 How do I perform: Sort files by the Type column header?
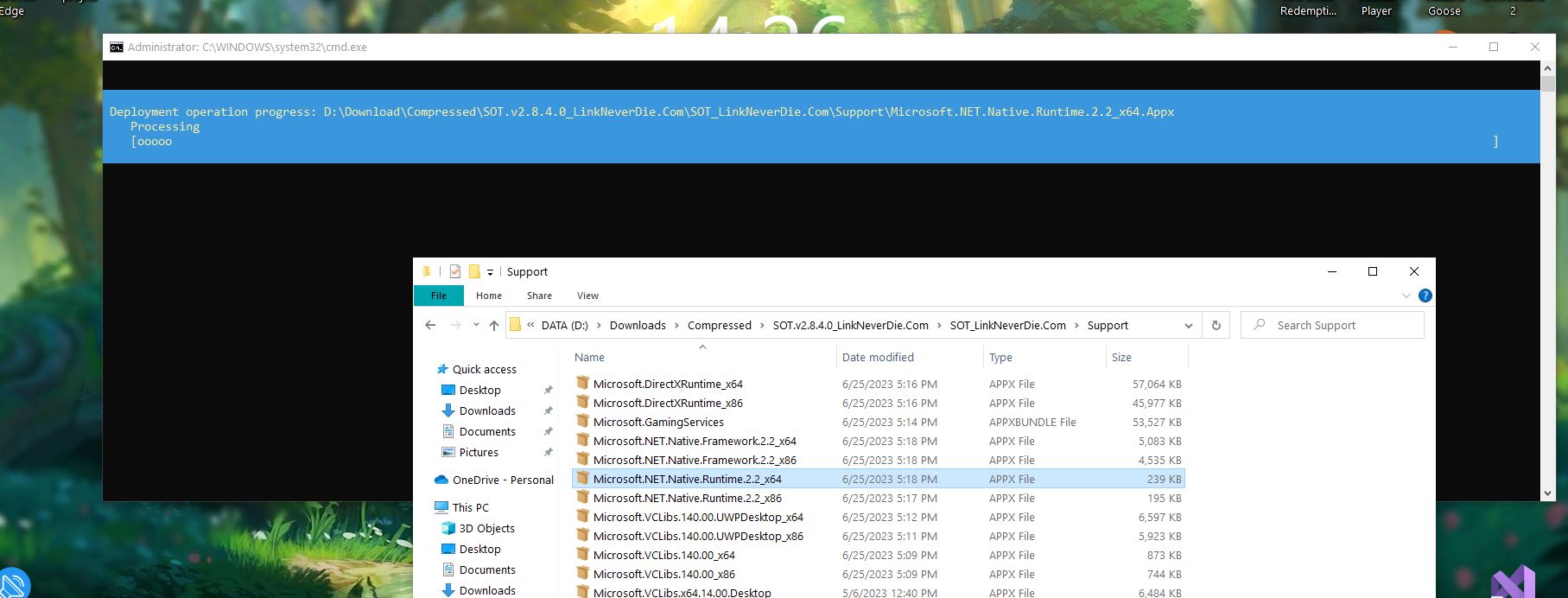click(x=1000, y=357)
